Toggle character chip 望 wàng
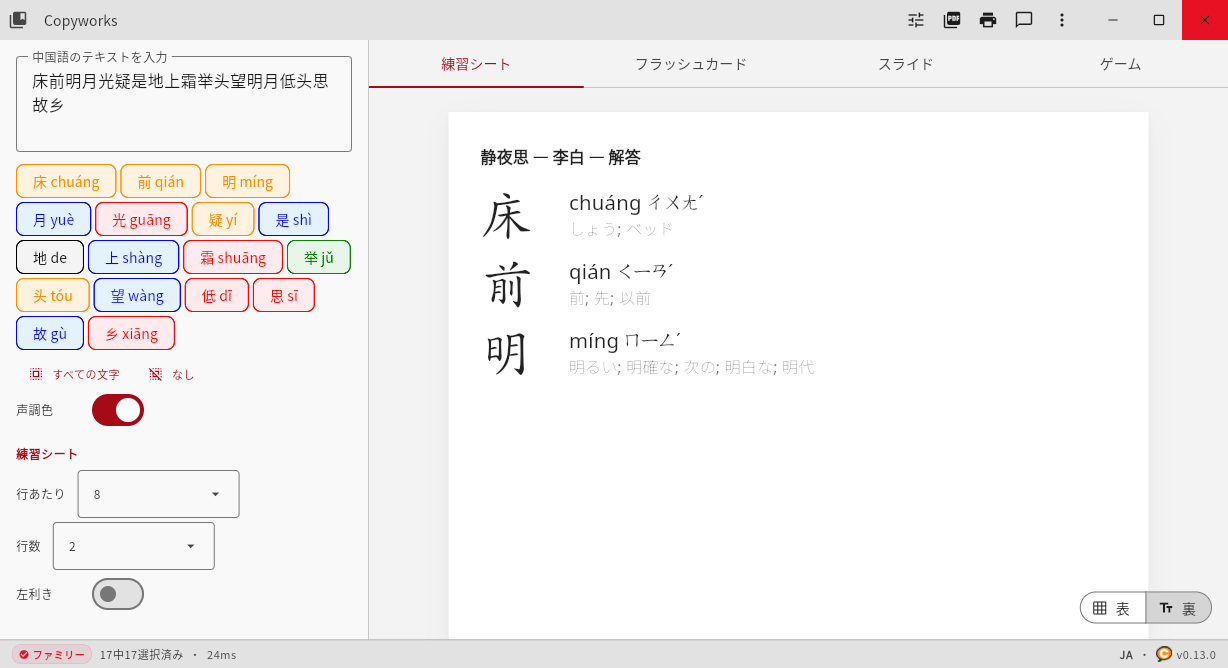1228x668 pixels. coord(137,295)
